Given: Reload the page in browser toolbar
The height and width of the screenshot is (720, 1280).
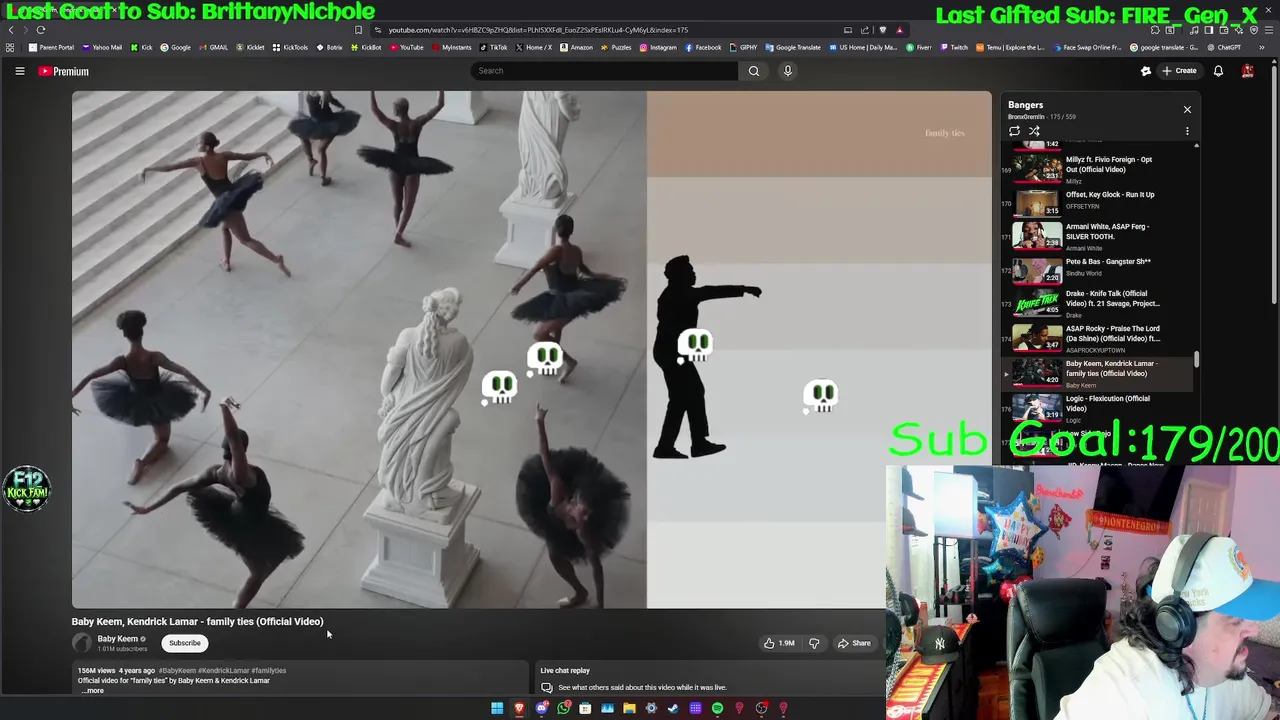Looking at the screenshot, I should tap(40, 30).
